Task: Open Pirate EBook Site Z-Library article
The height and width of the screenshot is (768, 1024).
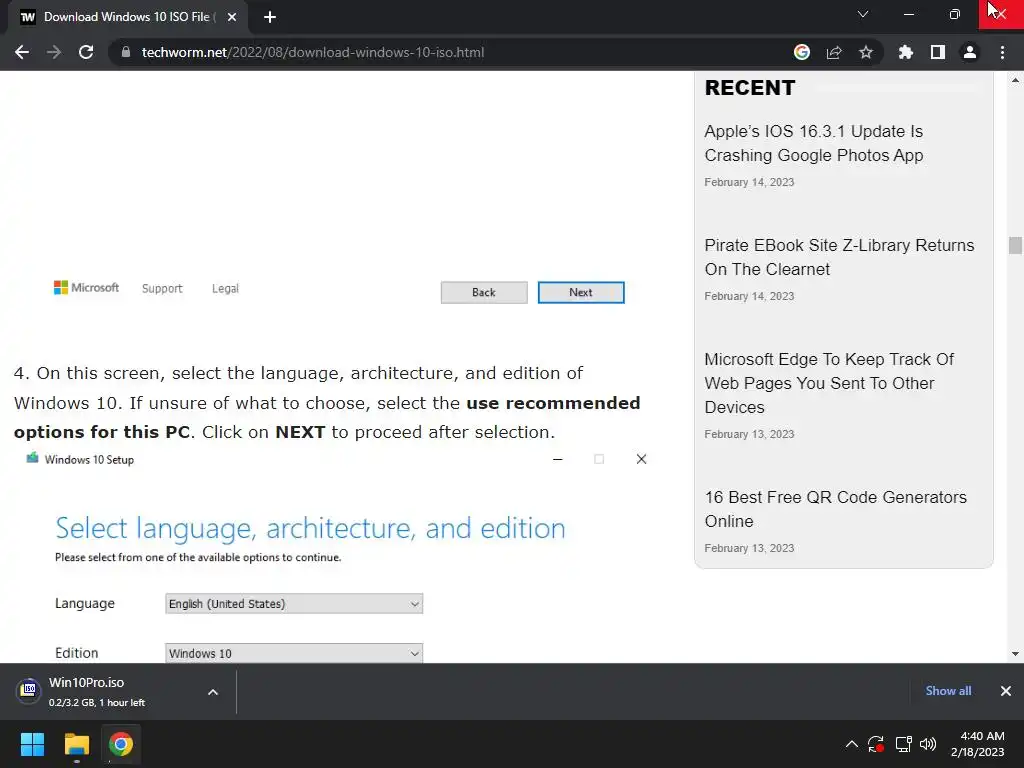Action: click(x=839, y=257)
